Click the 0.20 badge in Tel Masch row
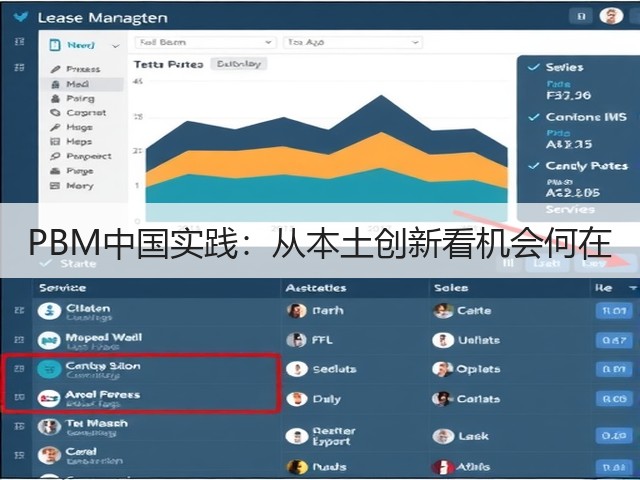This screenshot has width=640, height=480. pos(614,436)
